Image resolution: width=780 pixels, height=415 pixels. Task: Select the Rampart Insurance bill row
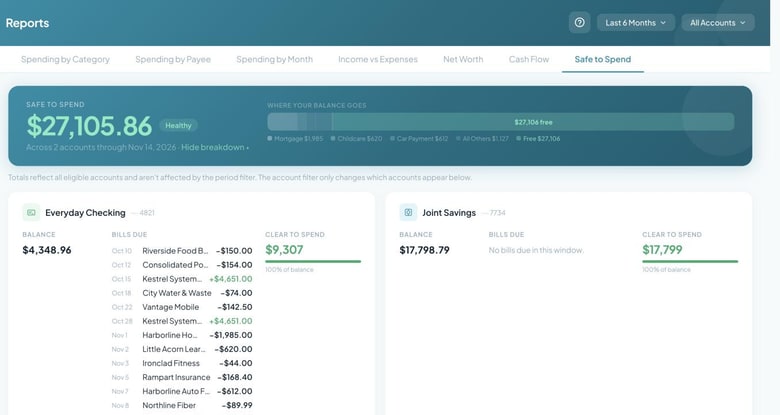[182, 377]
